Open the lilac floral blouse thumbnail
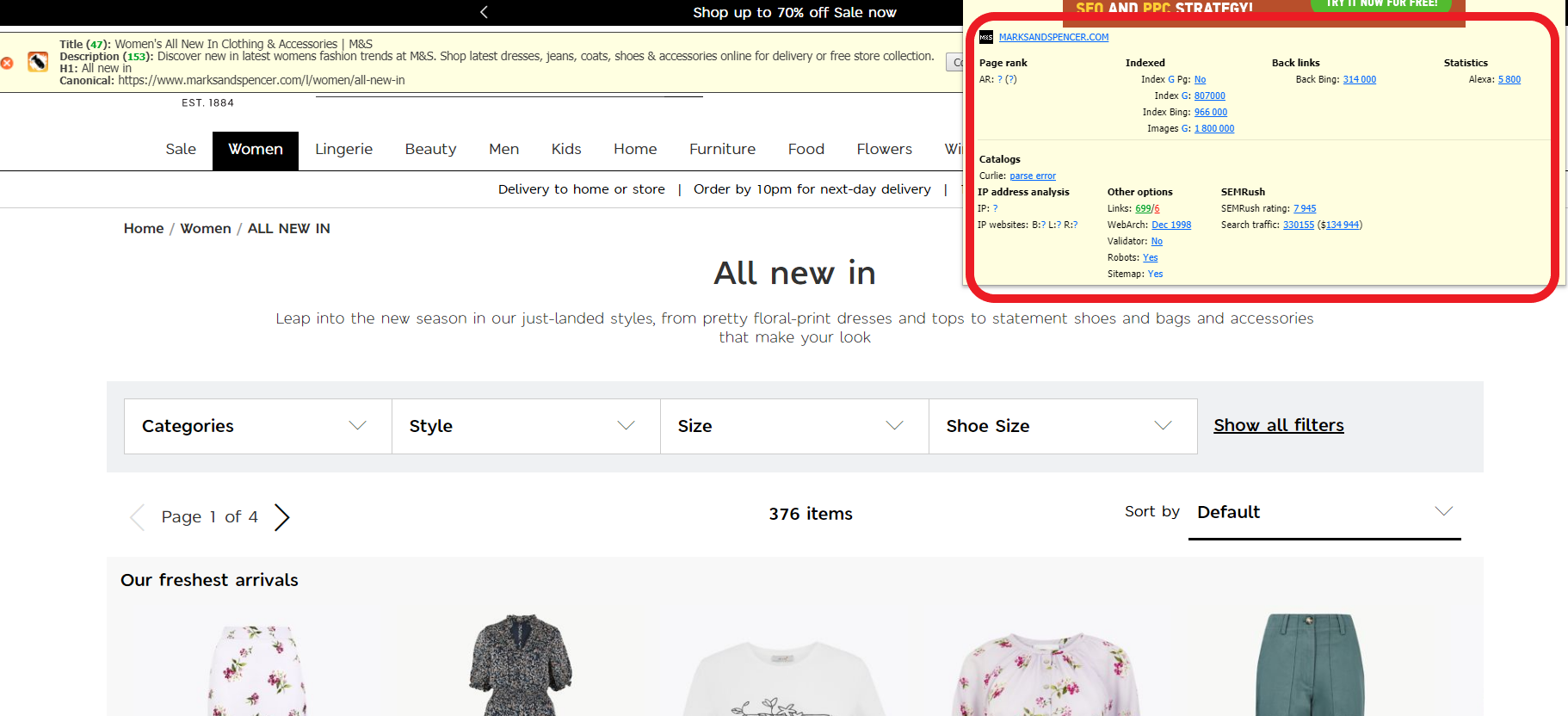 1046,674
